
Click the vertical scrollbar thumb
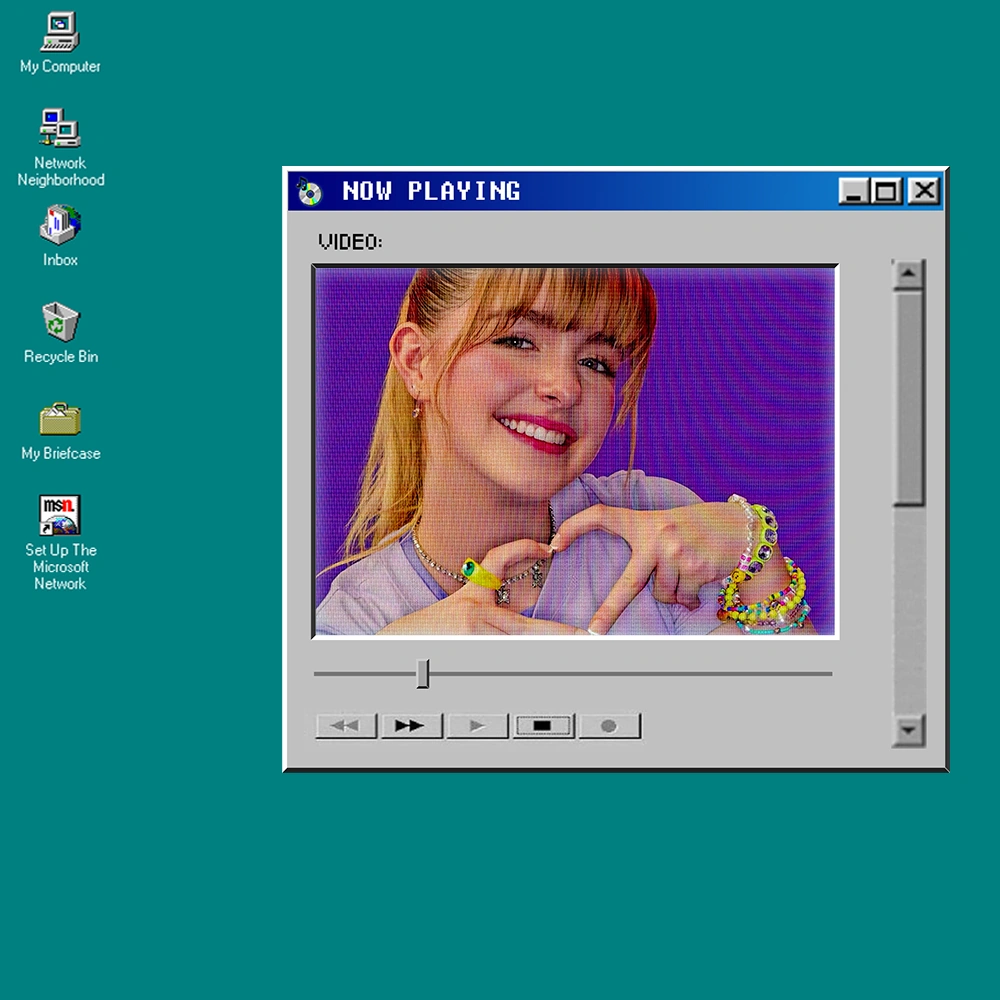(909, 397)
